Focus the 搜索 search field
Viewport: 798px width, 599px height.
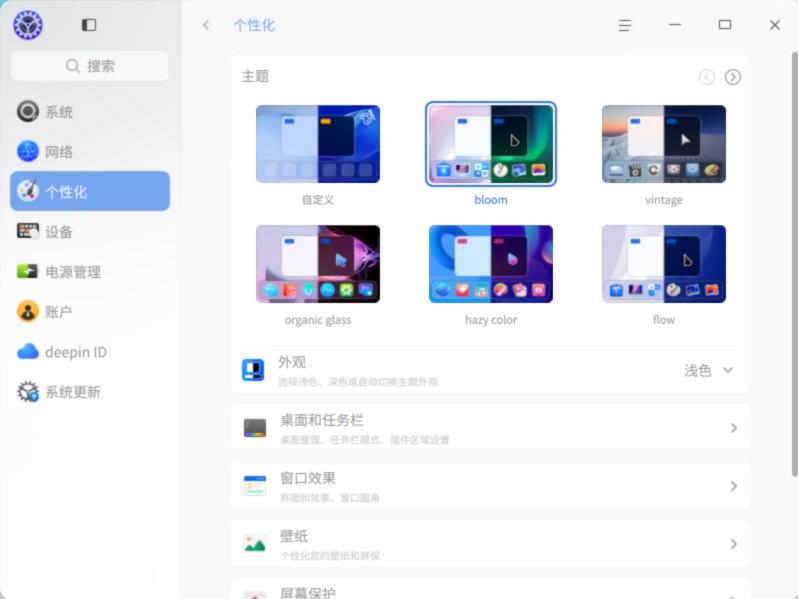90,66
